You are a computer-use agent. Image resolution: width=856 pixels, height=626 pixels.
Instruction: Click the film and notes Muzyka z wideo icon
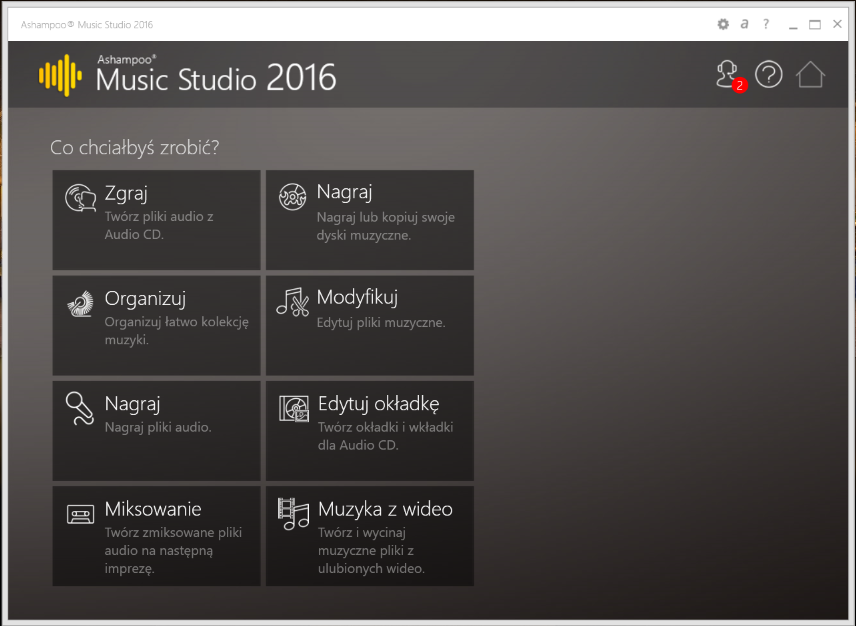(293, 514)
